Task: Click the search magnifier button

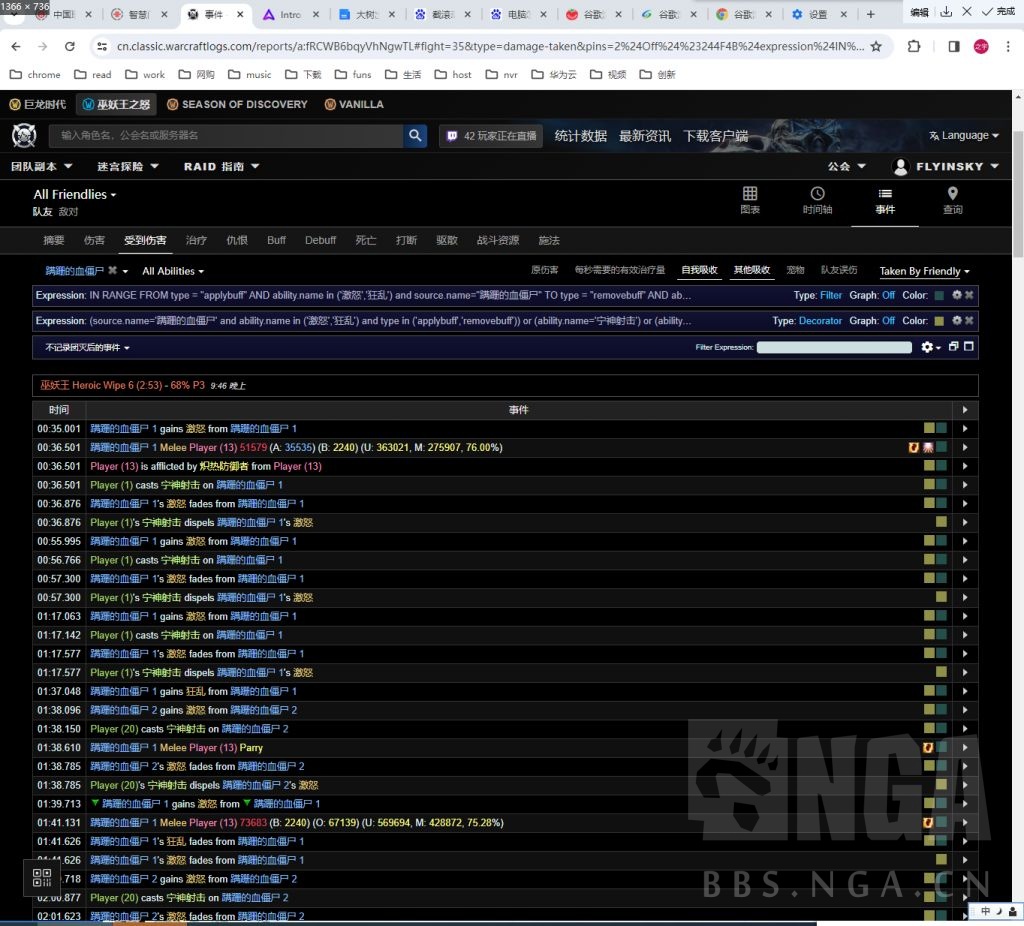Action: [415, 136]
